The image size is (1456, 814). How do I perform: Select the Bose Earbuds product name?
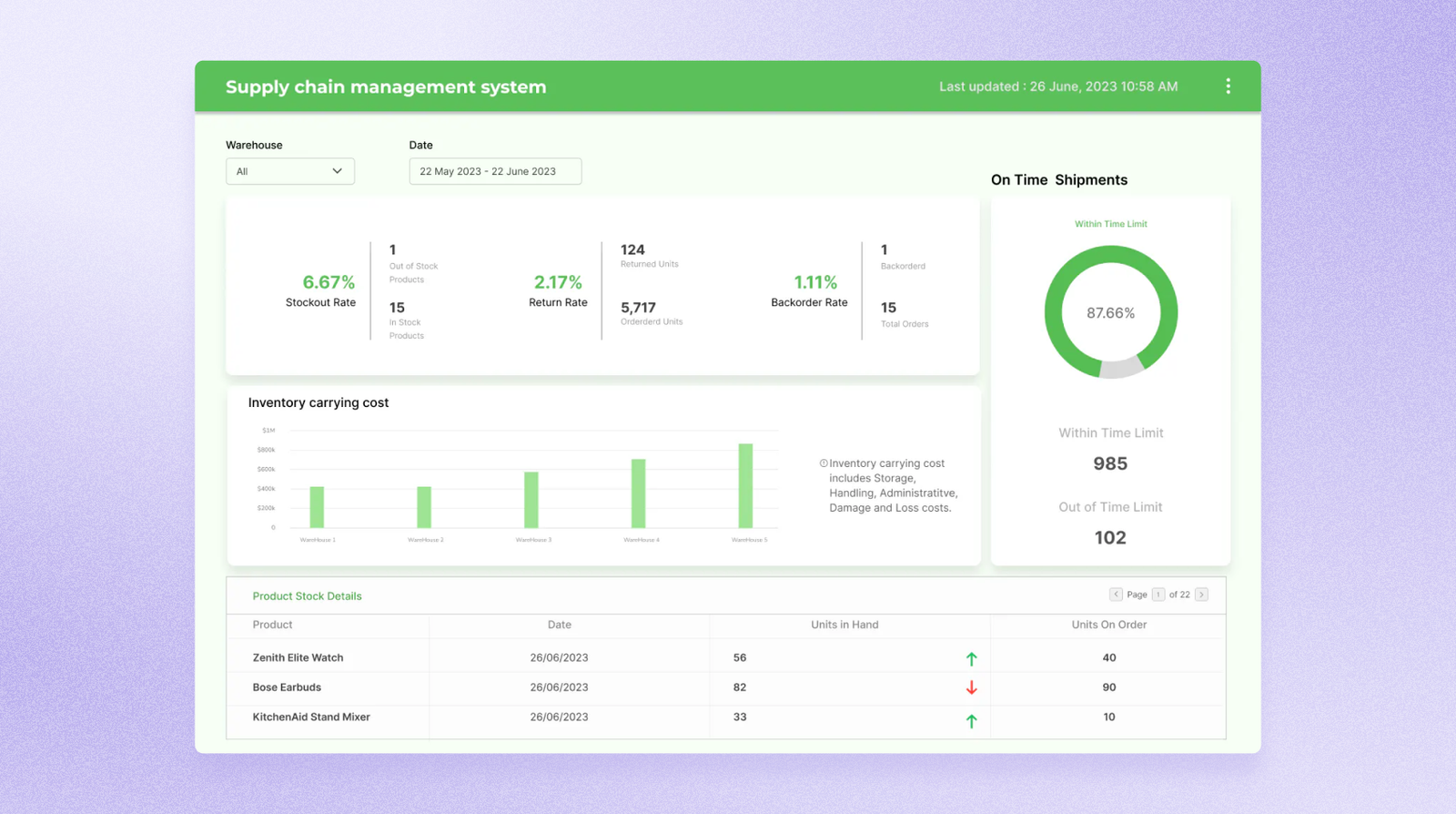287,687
